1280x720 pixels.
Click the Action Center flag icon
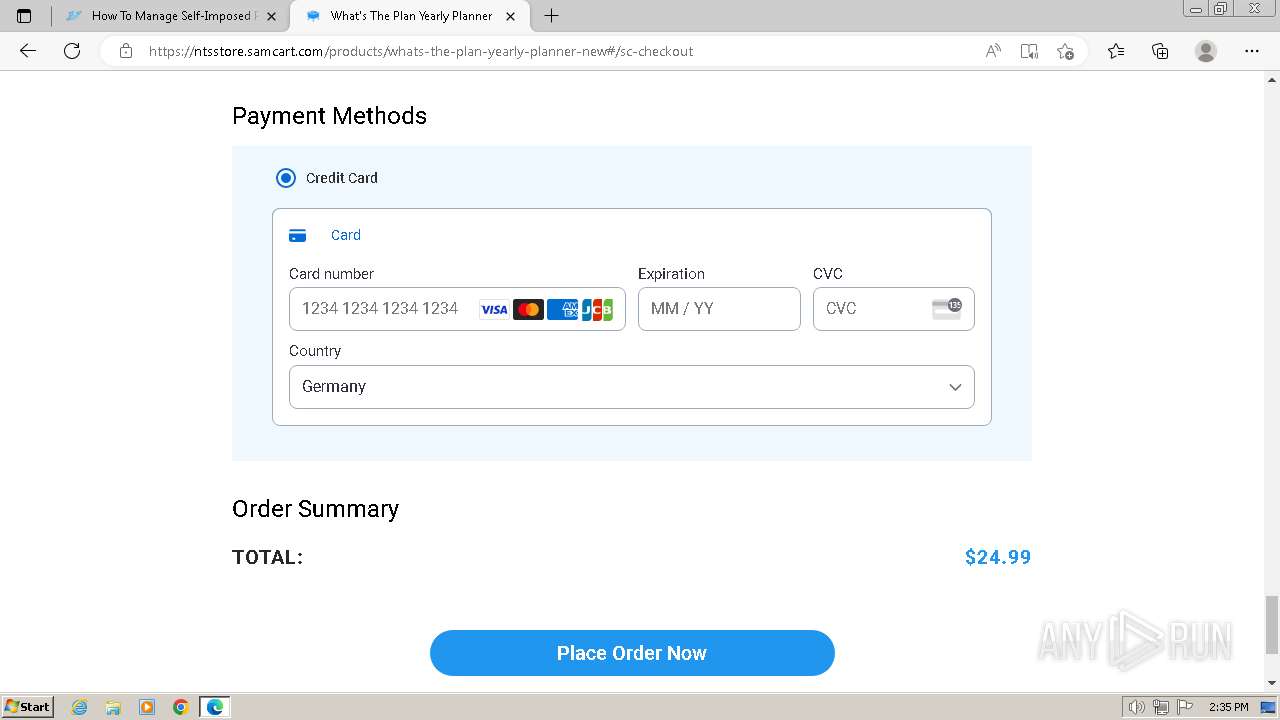(x=1185, y=707)
